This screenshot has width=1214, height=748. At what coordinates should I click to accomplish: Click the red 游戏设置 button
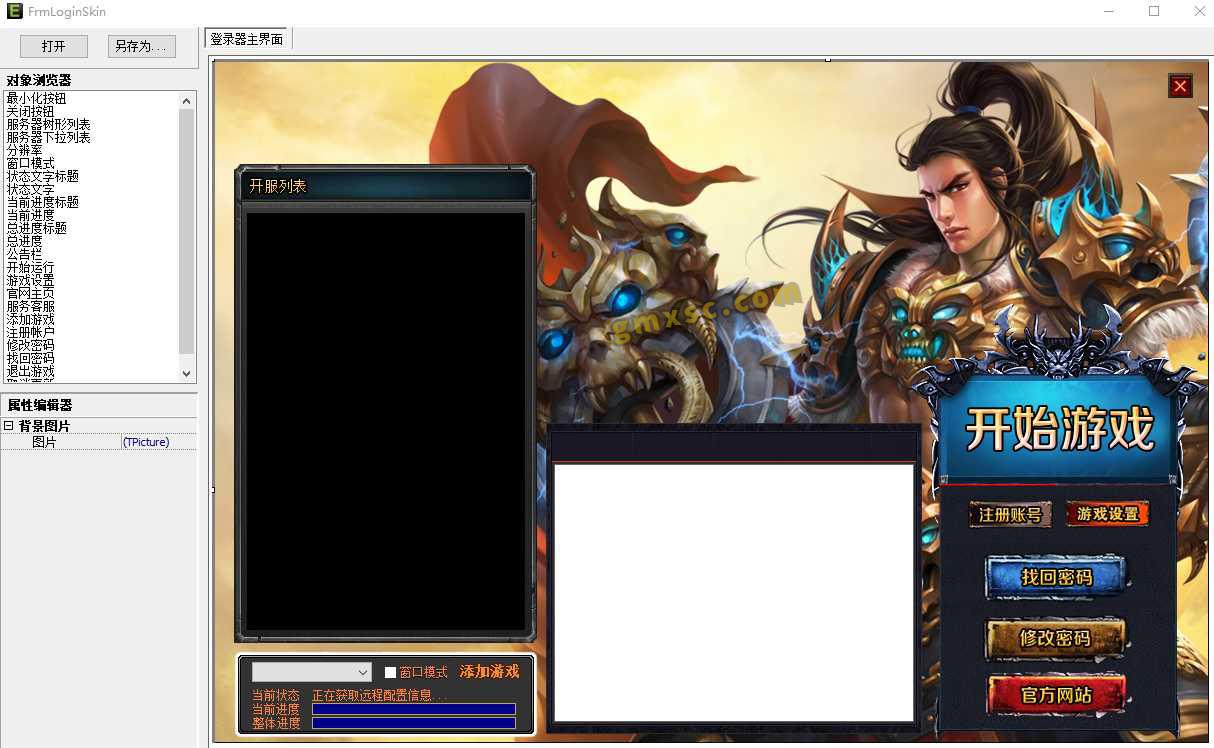coord(1108,514)
